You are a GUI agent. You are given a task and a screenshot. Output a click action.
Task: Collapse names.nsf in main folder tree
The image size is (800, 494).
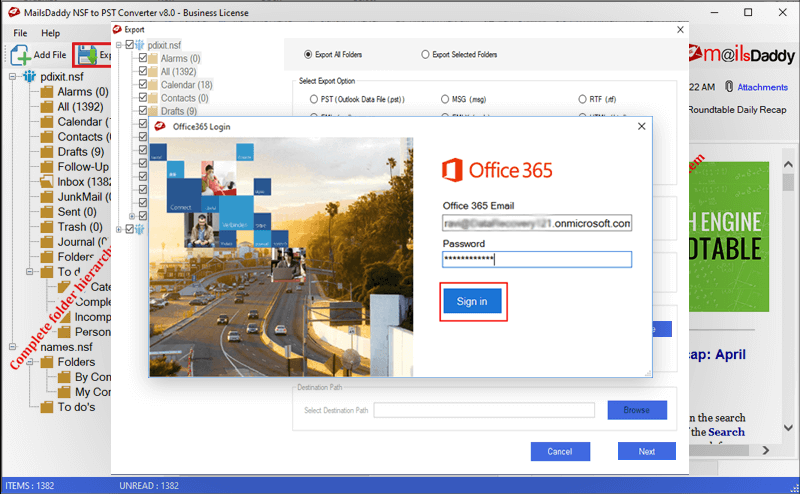click(x=12, y=347)
